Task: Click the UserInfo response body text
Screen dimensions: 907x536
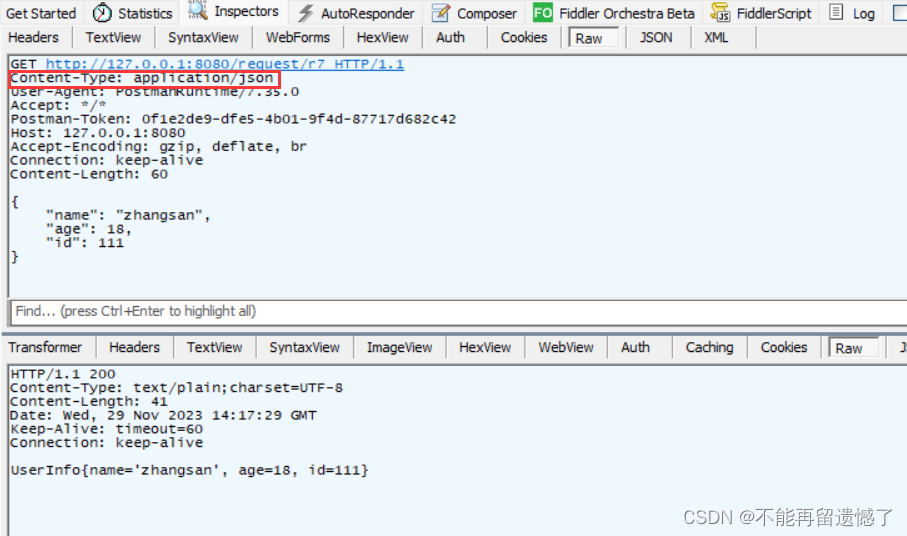Action: click(189, 470)
